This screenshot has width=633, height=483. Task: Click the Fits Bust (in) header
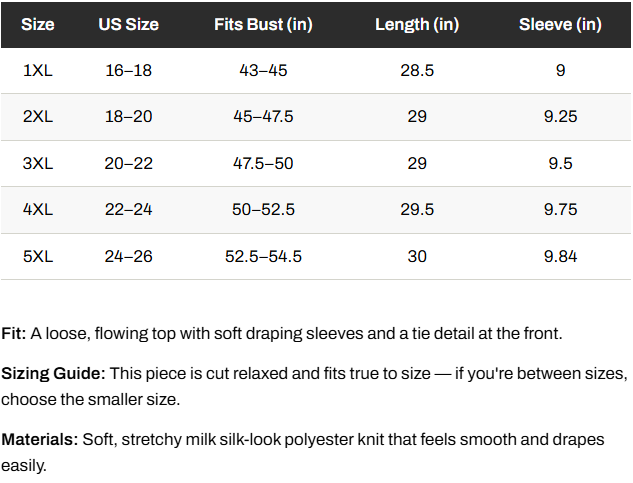coord(263,25)
